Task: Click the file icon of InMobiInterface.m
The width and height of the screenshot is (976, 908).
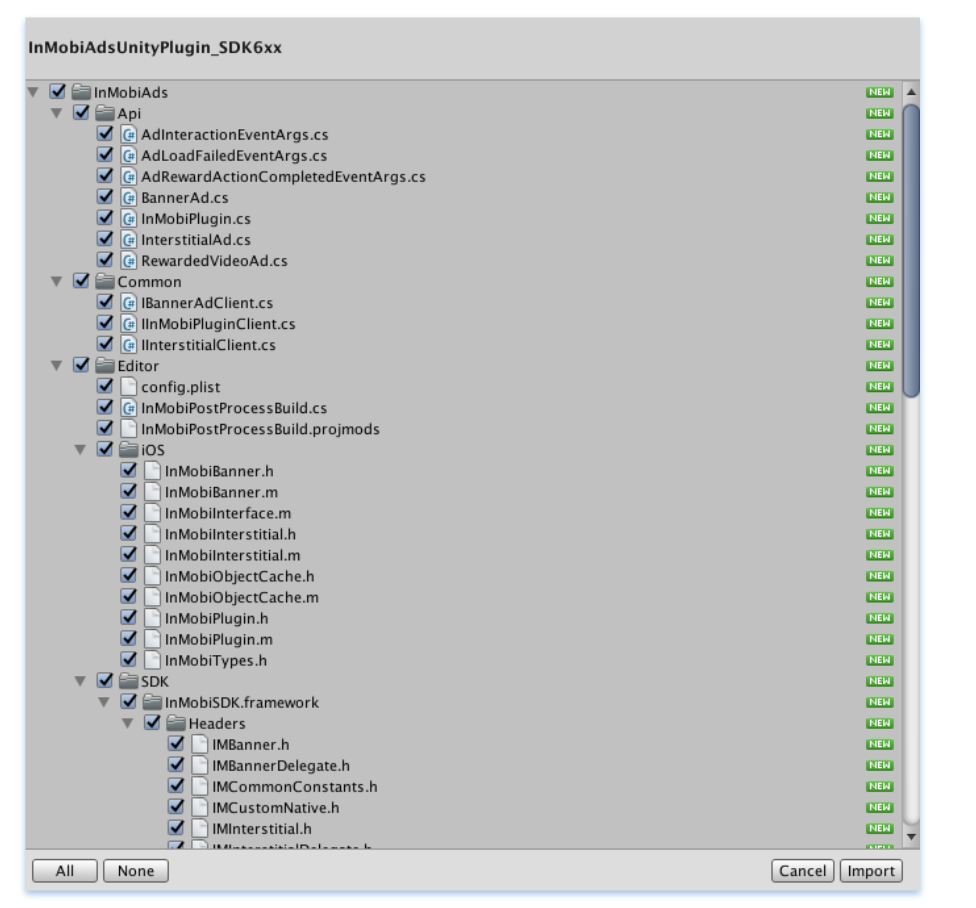Action: (x=152, y=513)
